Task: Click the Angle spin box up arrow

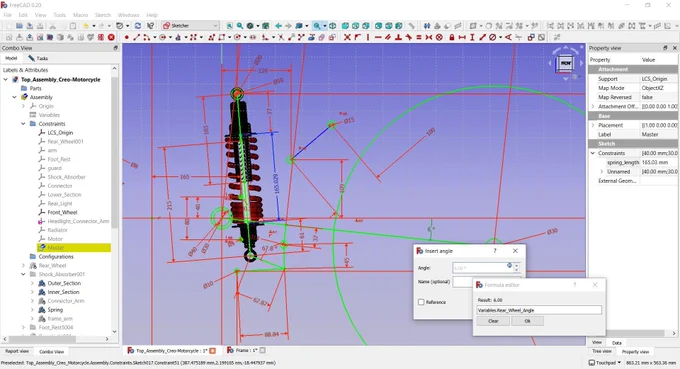Action: click(516, 265)
